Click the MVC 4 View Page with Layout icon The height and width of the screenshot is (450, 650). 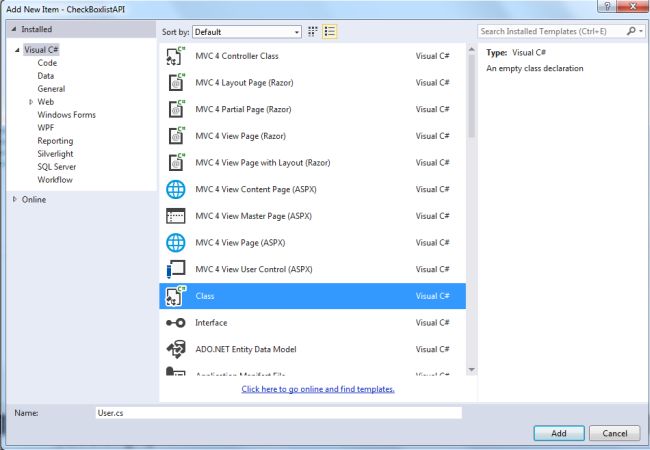pos(176,162)
